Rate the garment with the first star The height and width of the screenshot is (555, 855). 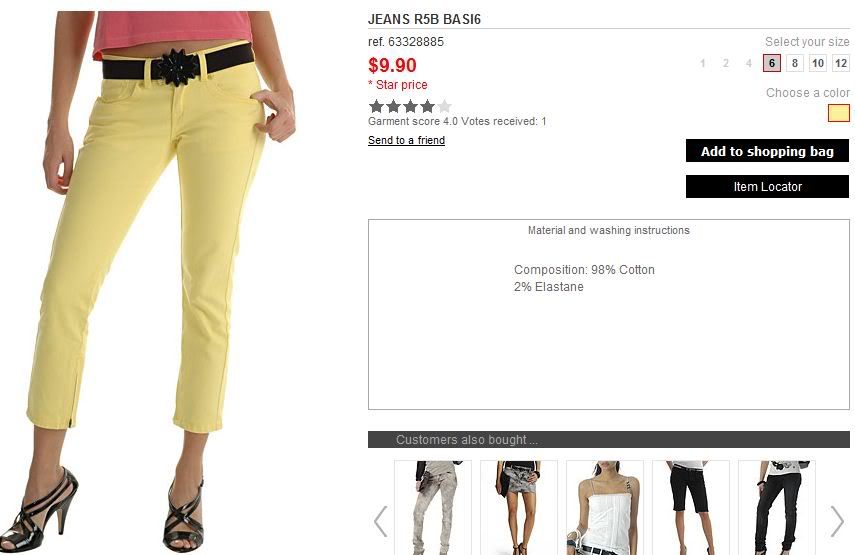376,106
